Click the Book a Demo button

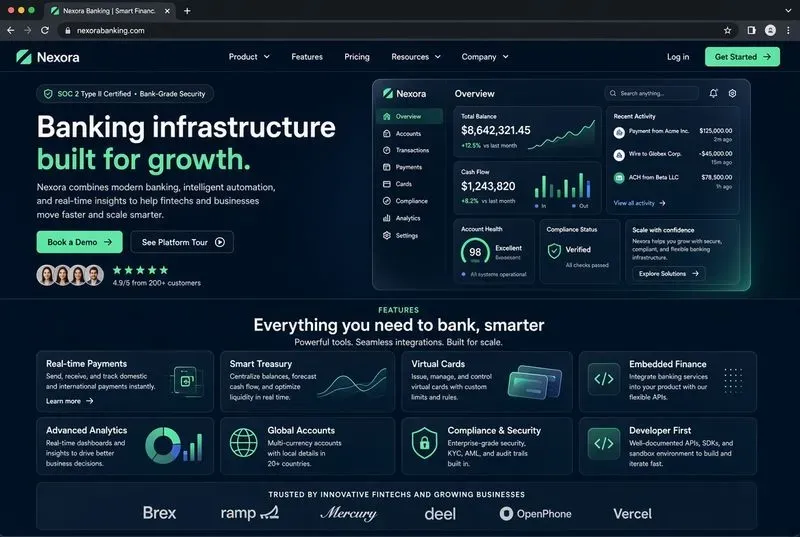[80, 242]
